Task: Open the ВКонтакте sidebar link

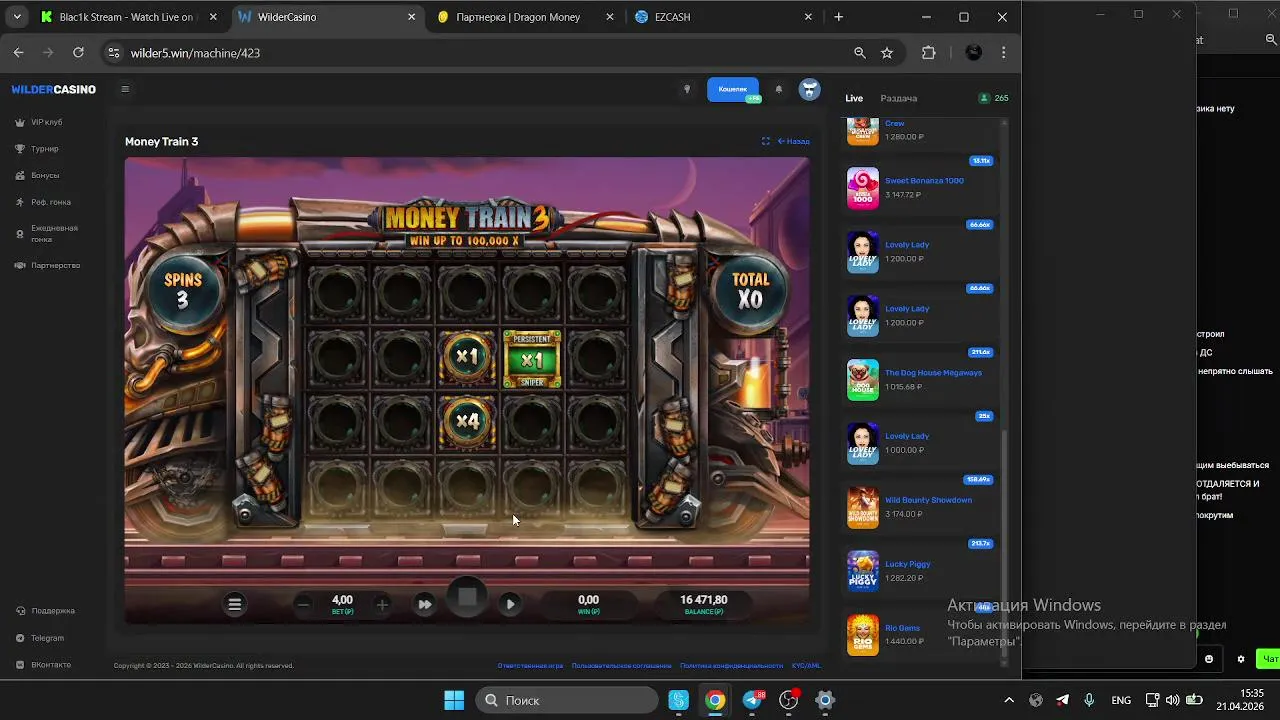Action: [51, 665]
